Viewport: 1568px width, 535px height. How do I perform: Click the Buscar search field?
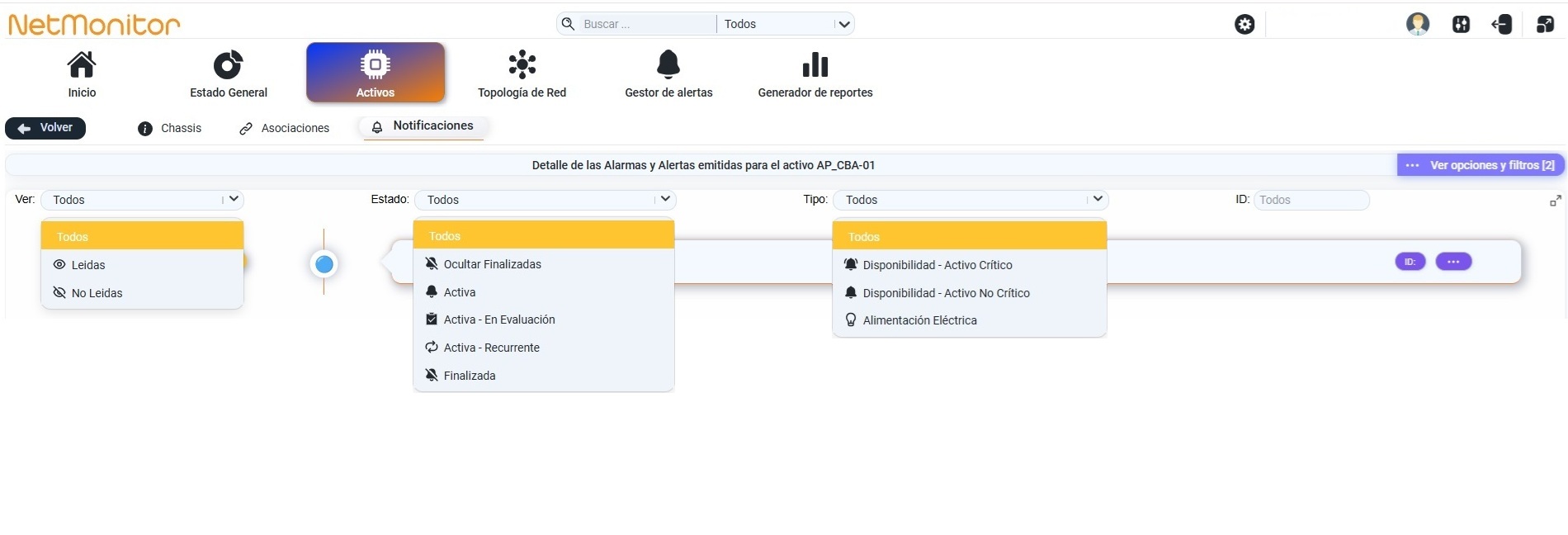tap(648, 24)
